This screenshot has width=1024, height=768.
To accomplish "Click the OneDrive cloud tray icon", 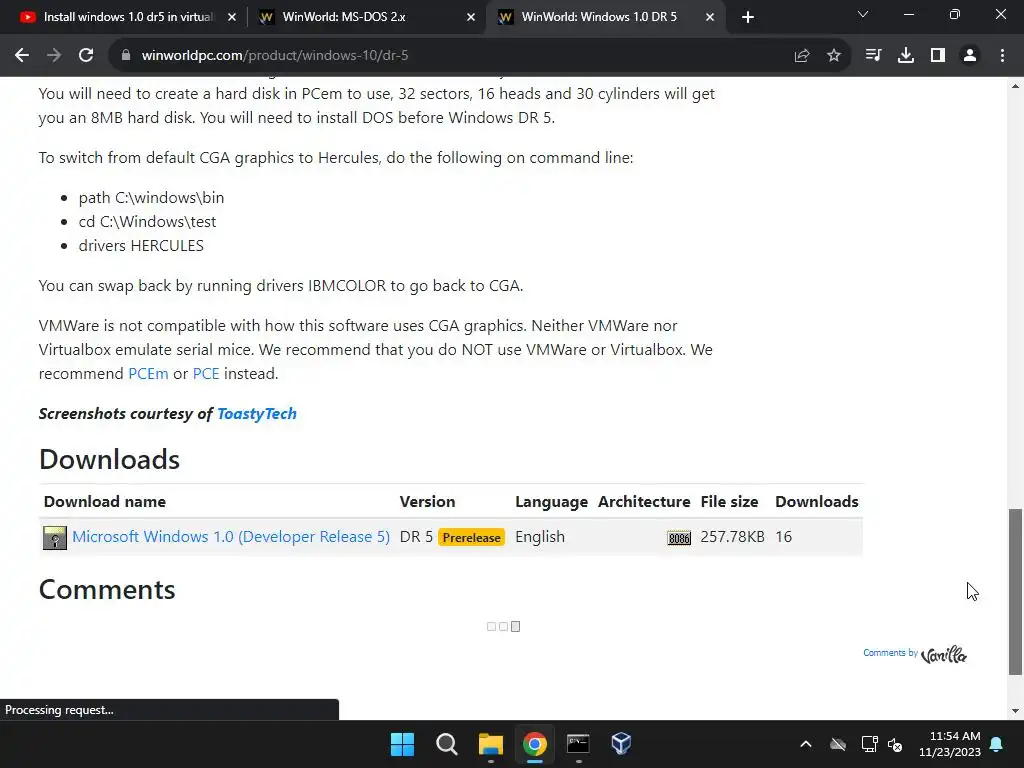I will click(838, 744).
